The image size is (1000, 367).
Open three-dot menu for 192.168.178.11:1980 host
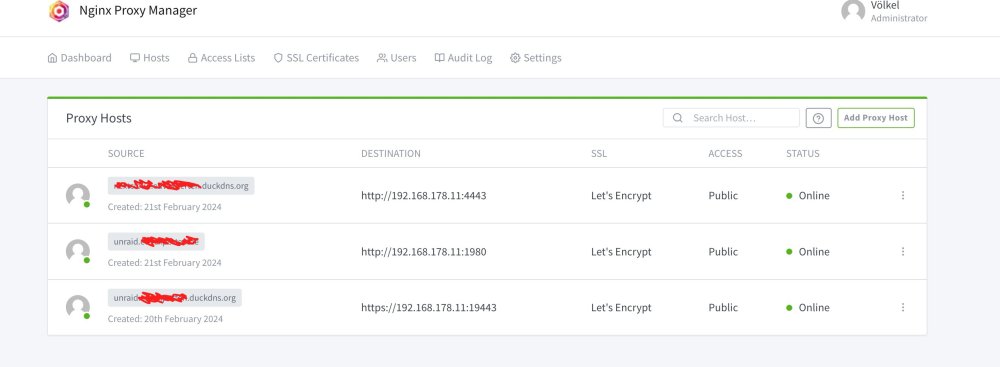(902, 251)
